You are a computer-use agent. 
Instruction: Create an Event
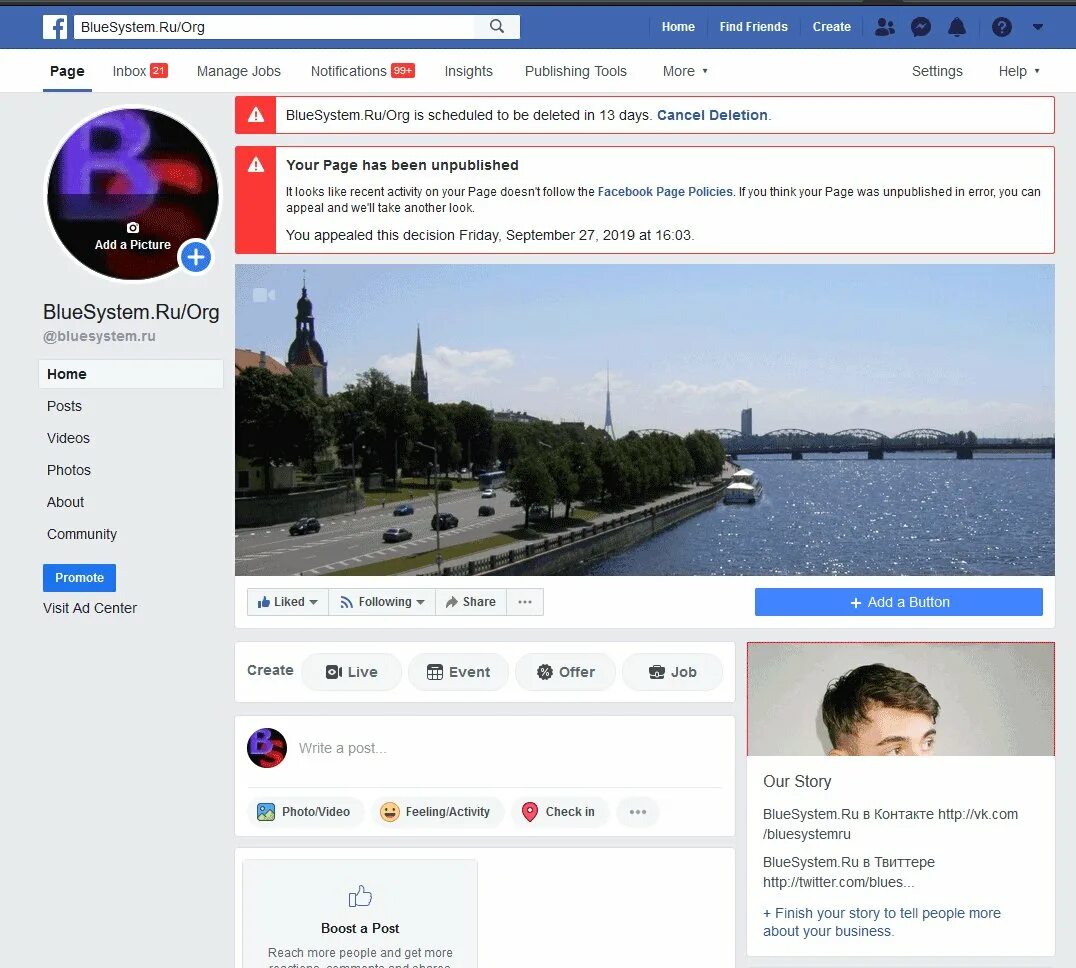[x=458, y=672]
